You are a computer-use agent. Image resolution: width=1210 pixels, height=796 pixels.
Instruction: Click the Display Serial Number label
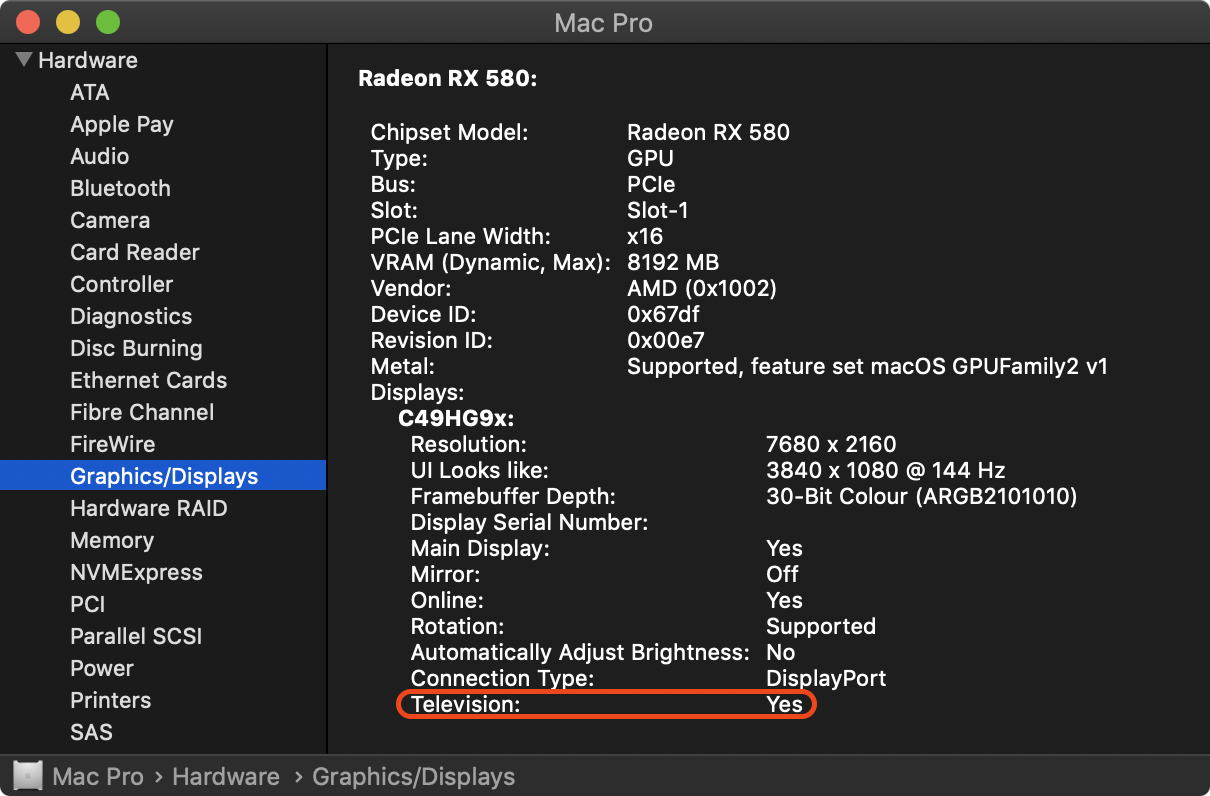coord(530,522)
